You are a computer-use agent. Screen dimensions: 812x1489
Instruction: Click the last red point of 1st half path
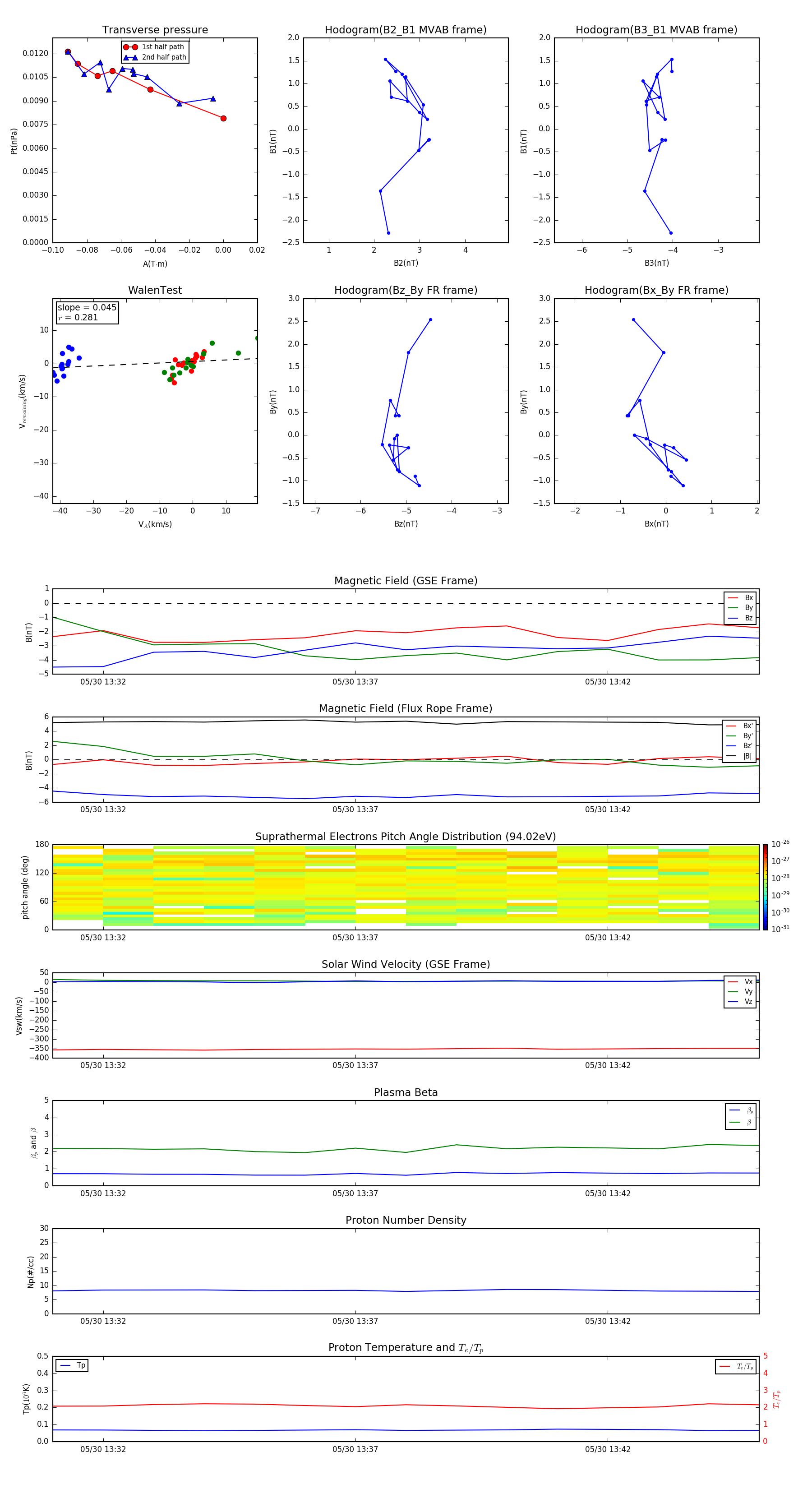(x=223, y=119)
